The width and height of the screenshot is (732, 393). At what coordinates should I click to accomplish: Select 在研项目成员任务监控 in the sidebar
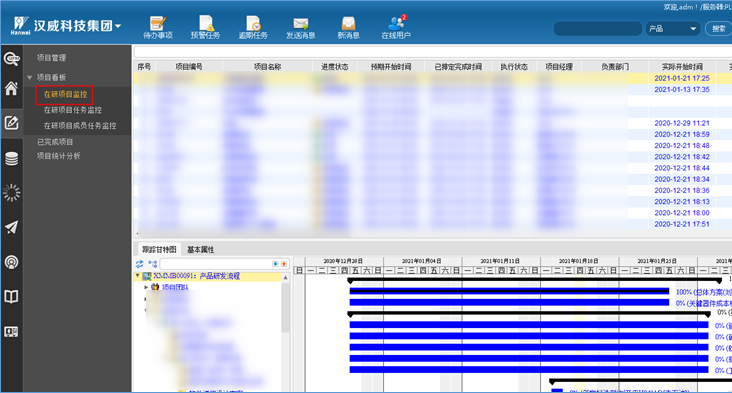point(80,126)
